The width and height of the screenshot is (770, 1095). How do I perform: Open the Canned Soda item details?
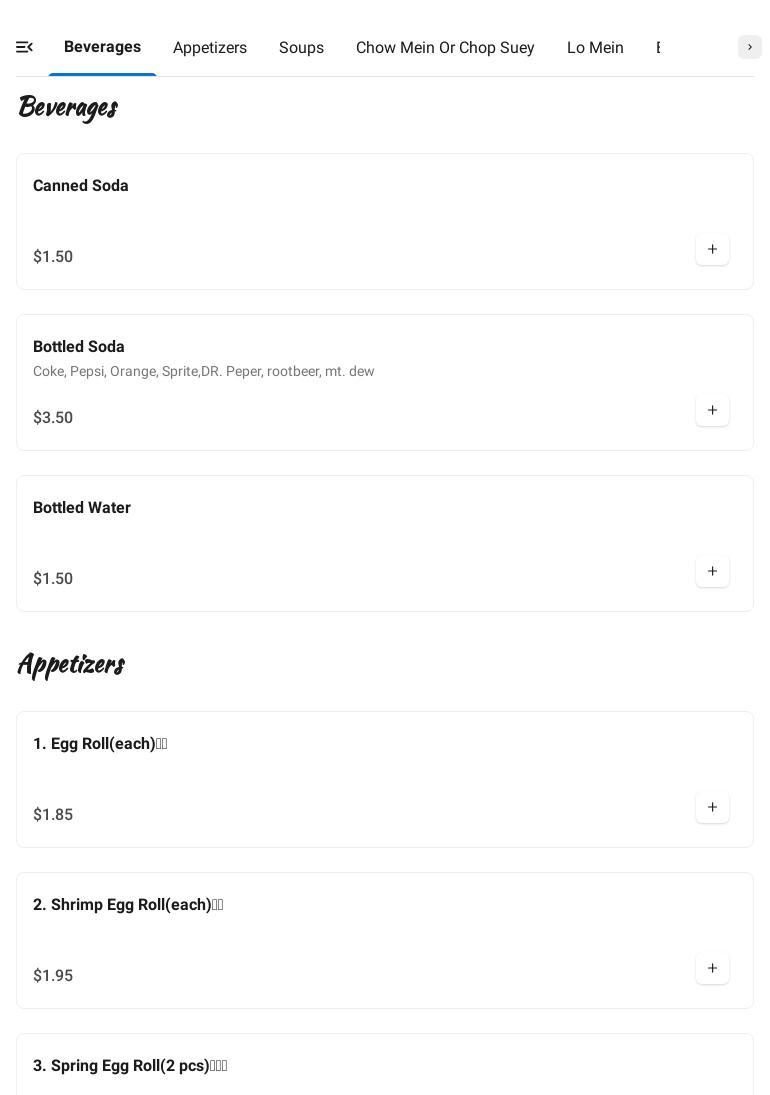pos(81,186)
